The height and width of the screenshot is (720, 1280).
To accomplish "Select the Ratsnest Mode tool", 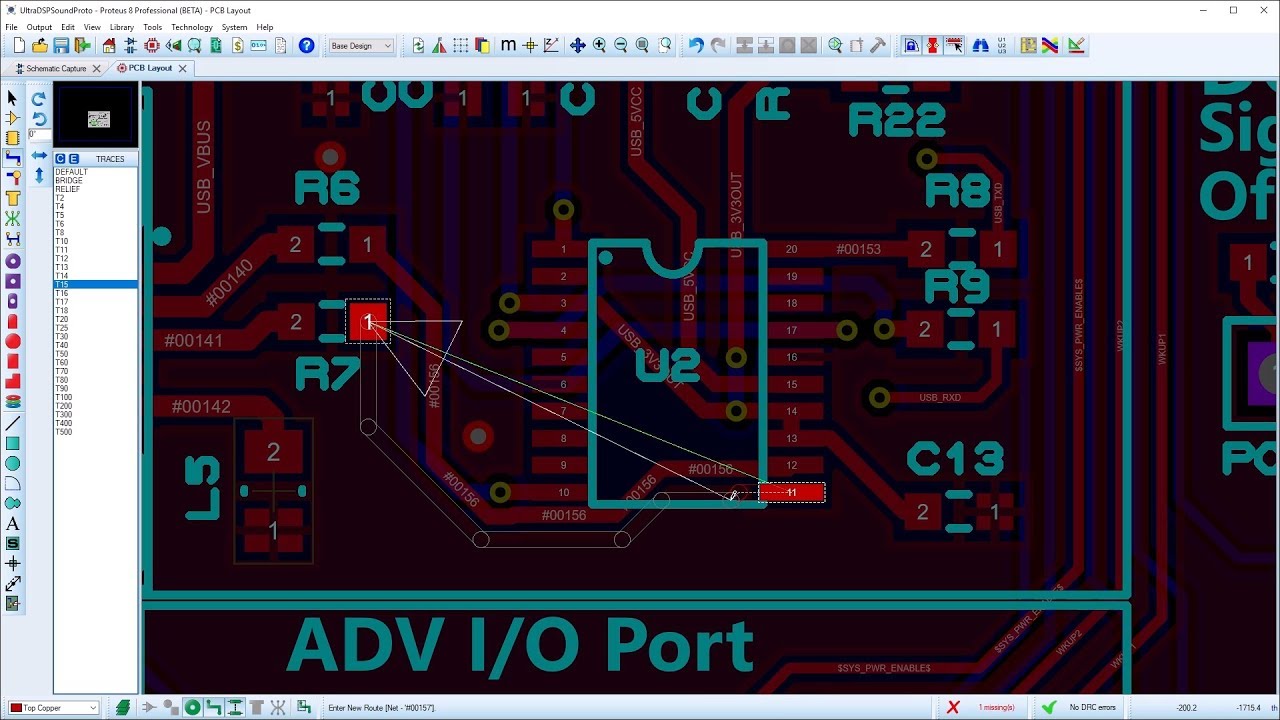I will pyautogui.click(x=13, y=218).
